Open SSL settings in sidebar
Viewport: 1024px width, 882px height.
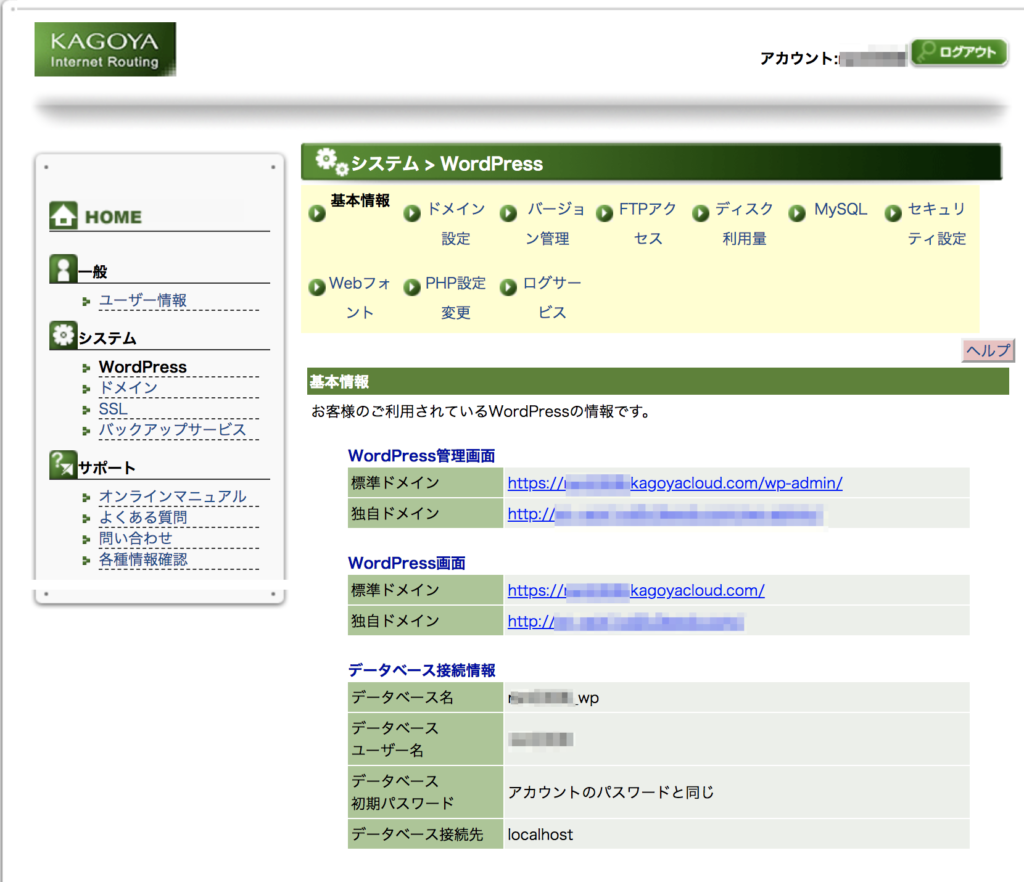(x=113, y=409)
